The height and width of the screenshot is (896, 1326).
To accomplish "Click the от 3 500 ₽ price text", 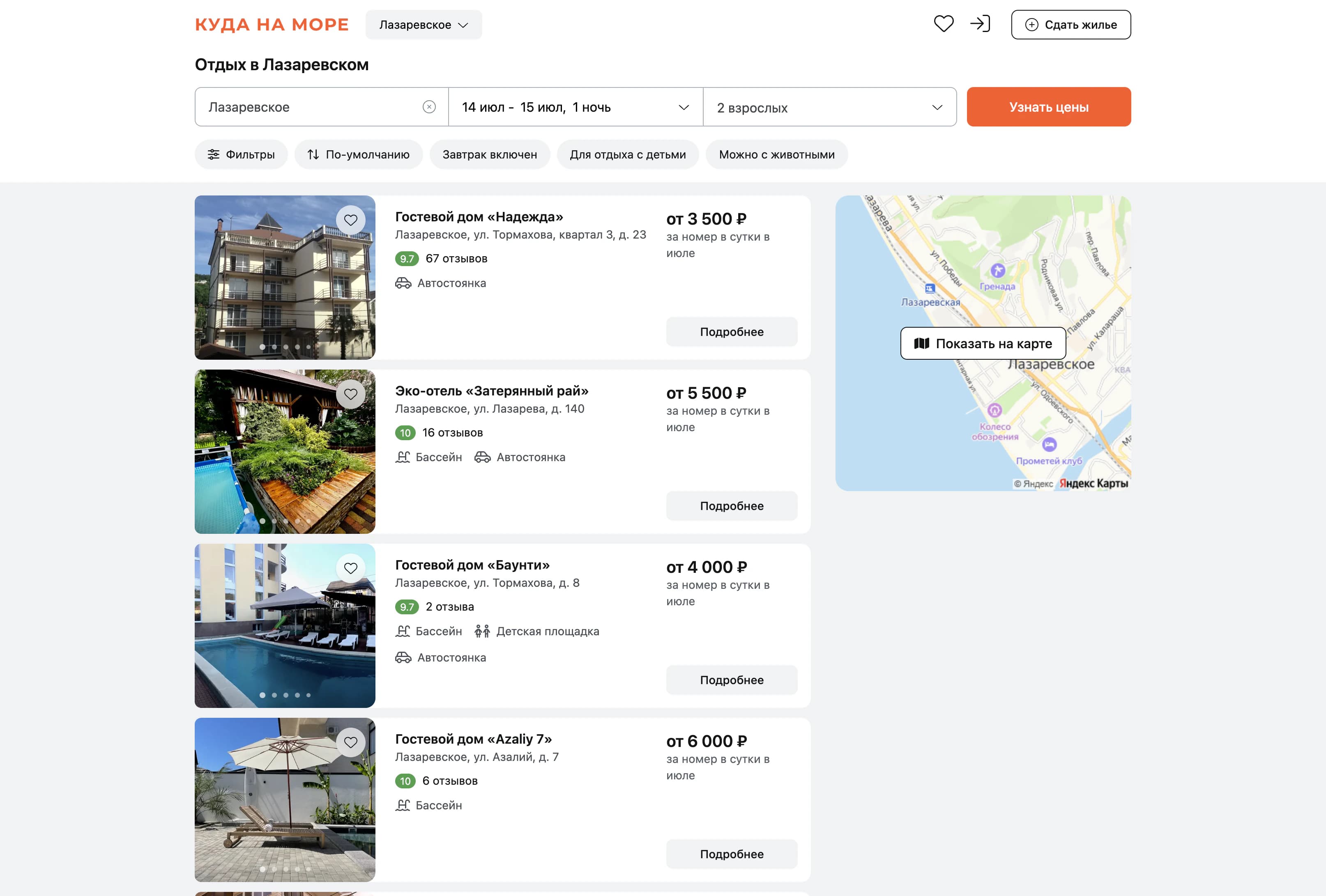I will click(706, 219).
